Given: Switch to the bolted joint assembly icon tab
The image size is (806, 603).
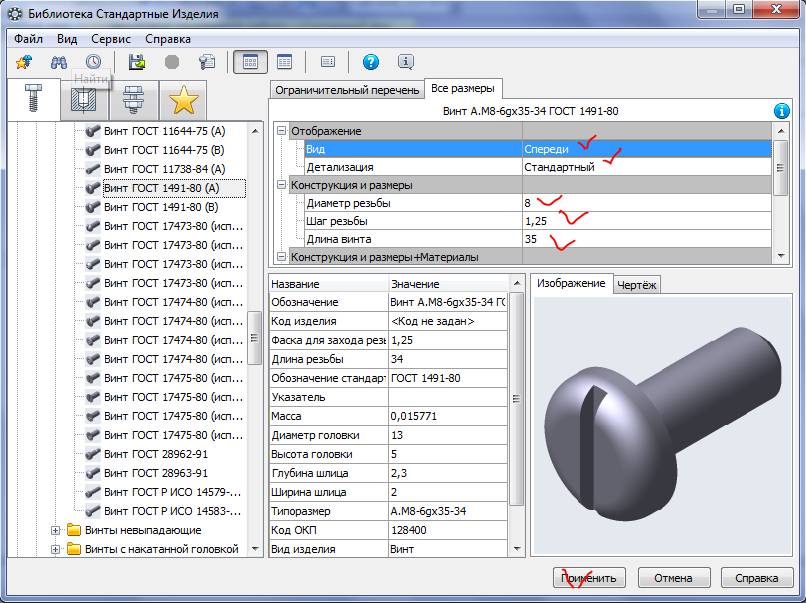Looking at the screenshot, I should pos(133,100).
